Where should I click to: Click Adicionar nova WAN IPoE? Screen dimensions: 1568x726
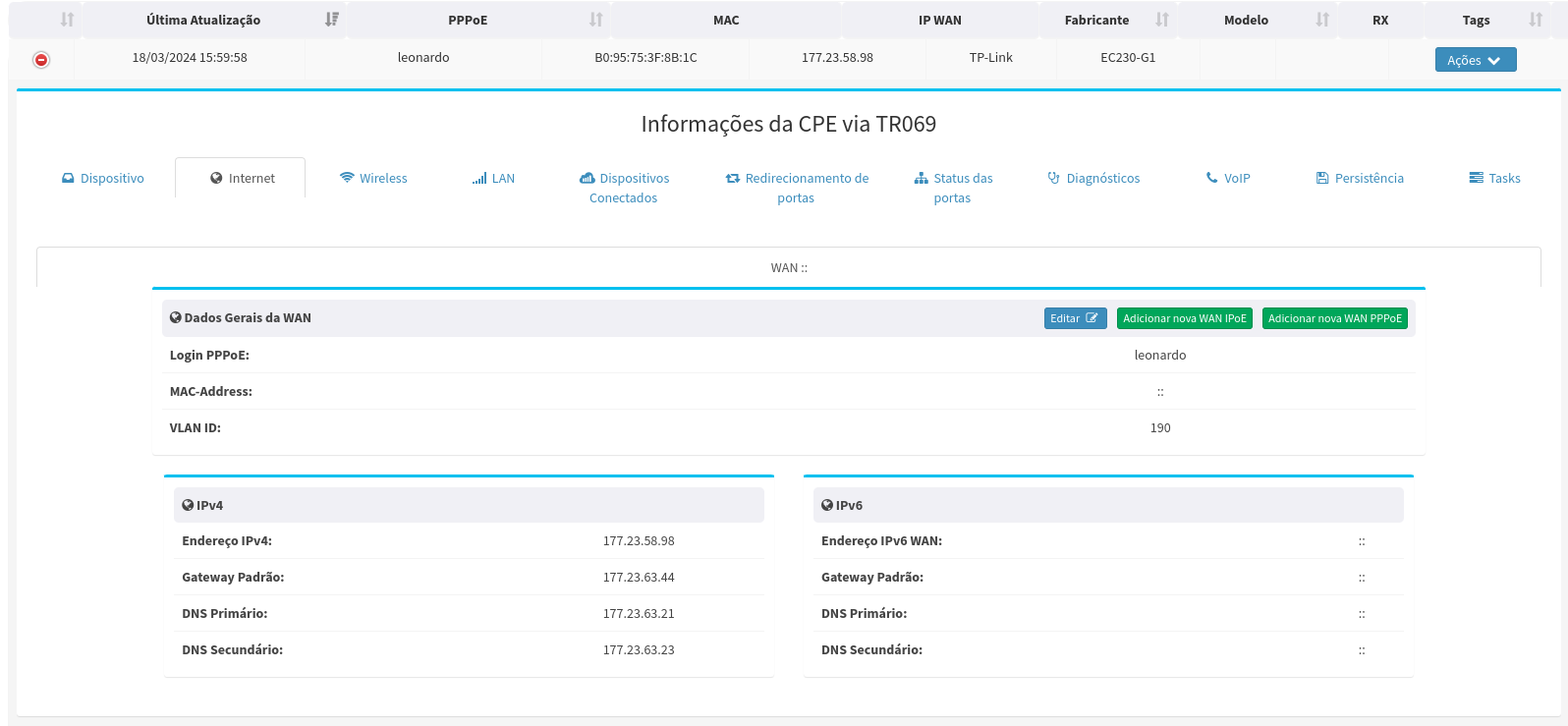(1185, 318)
